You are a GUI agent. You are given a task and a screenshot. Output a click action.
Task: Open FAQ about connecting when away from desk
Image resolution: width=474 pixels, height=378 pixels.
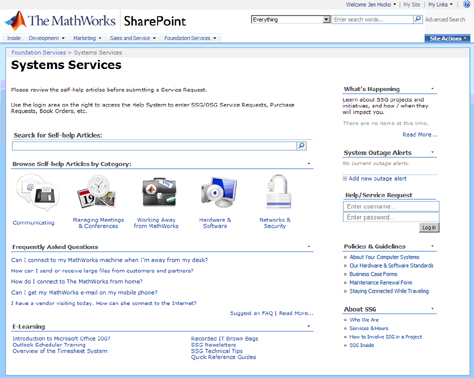109,260
